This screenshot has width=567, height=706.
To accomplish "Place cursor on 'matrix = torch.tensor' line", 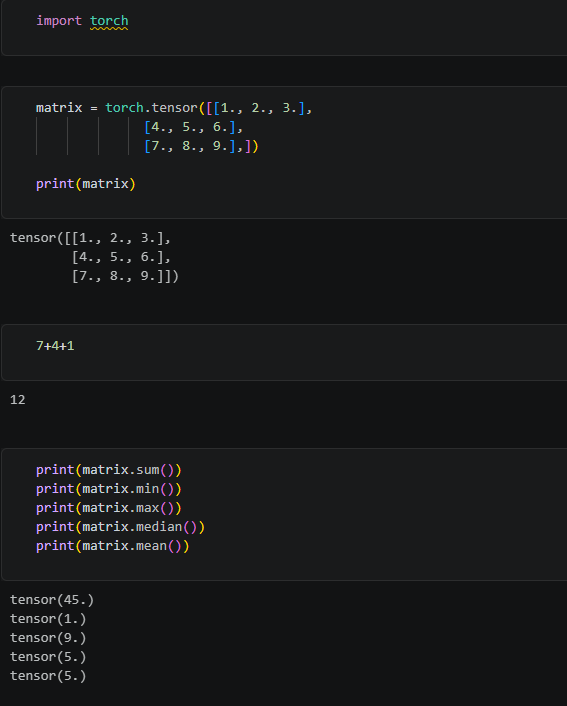I will click(x=174, y=108).
